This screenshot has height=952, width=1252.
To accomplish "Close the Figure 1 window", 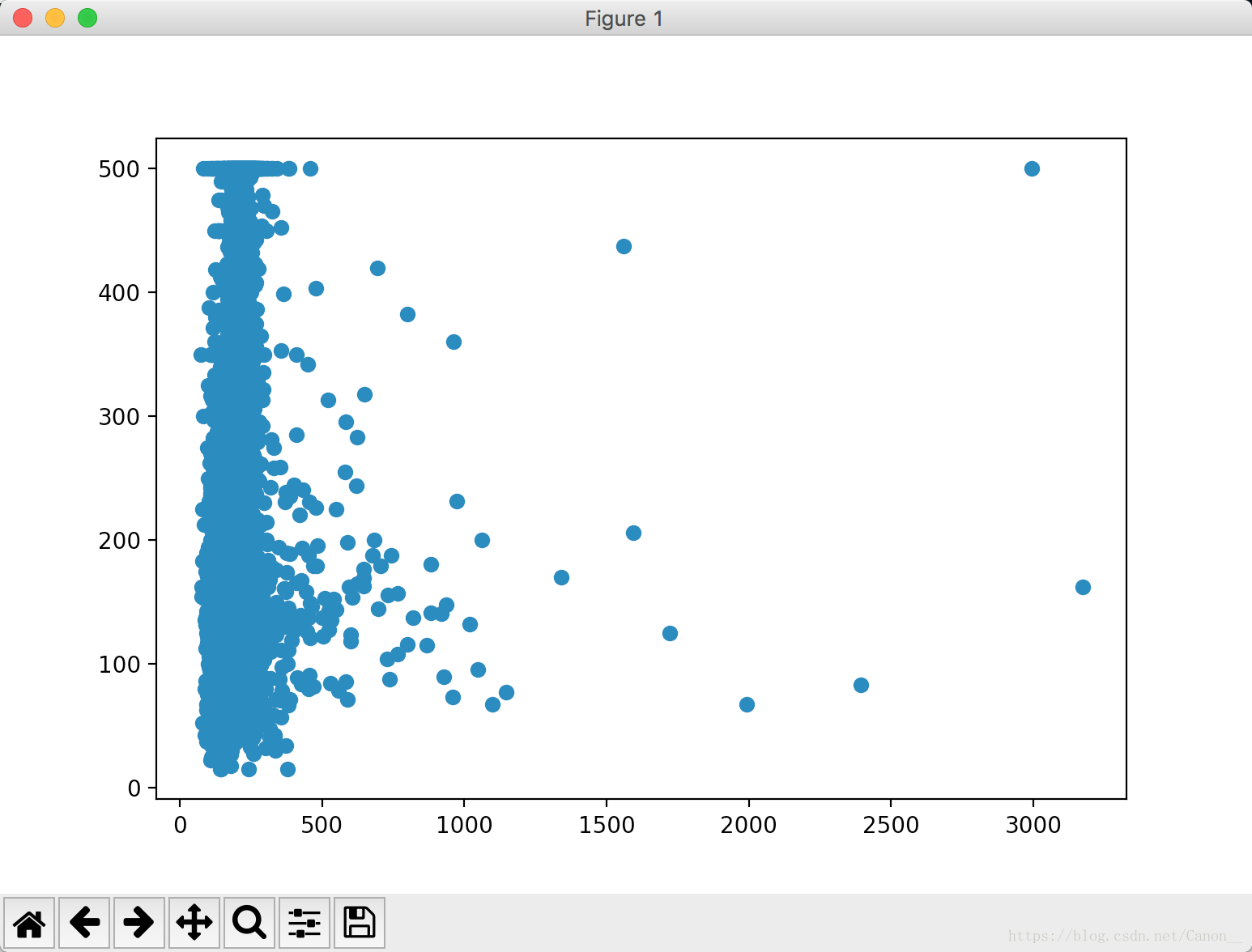I will click(23, 18).
